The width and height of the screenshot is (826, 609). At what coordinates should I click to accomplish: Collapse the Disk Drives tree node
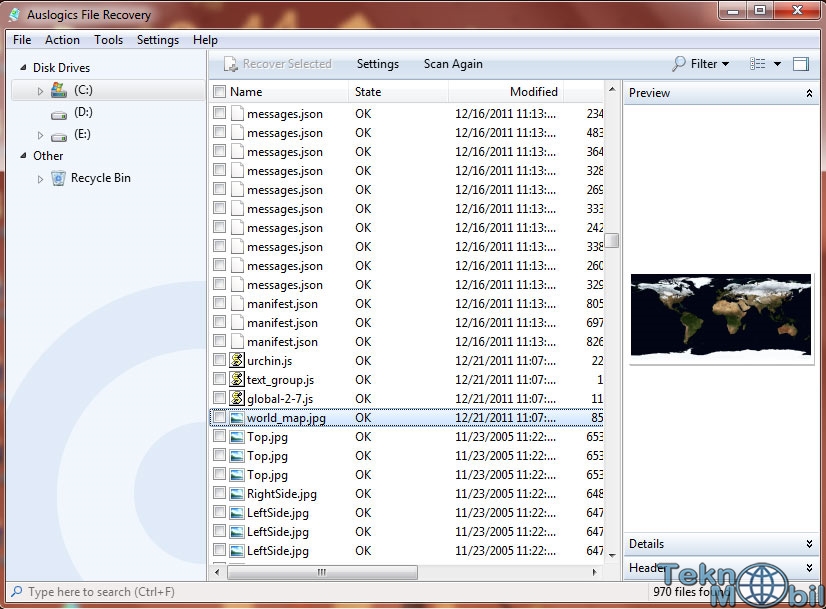click(x=23, y=67)
